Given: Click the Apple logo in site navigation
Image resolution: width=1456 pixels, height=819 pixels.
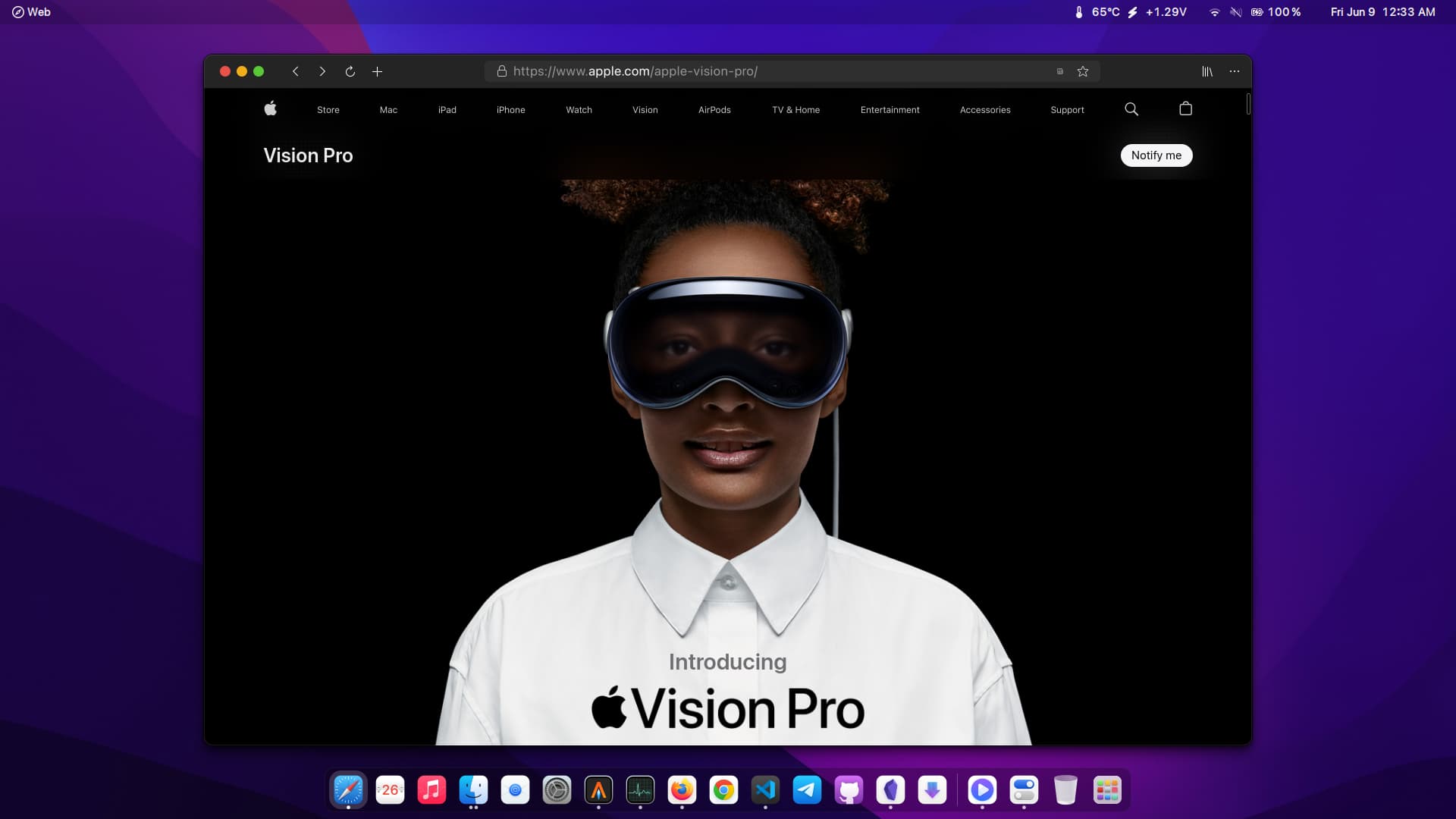Looking at the screenshot, I should pyautogui.click(x=270, y=109).
